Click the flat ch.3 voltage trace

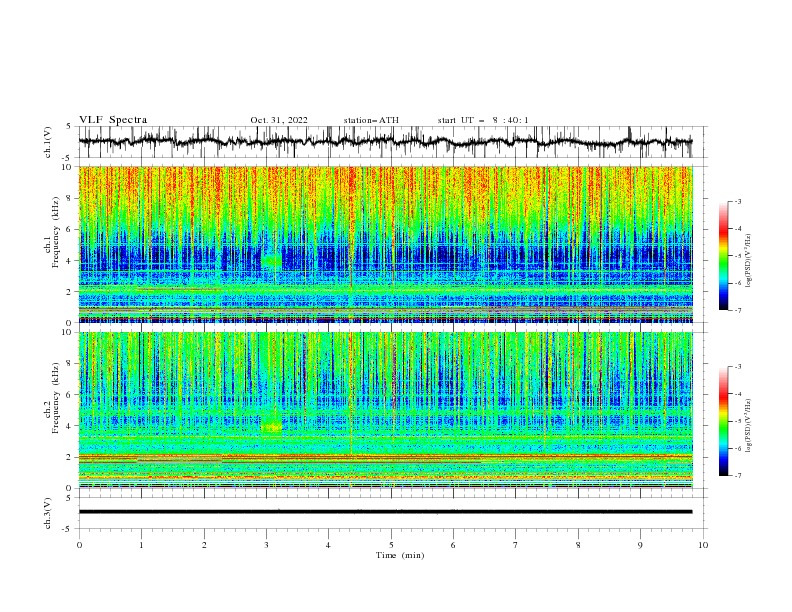point(385,512)
